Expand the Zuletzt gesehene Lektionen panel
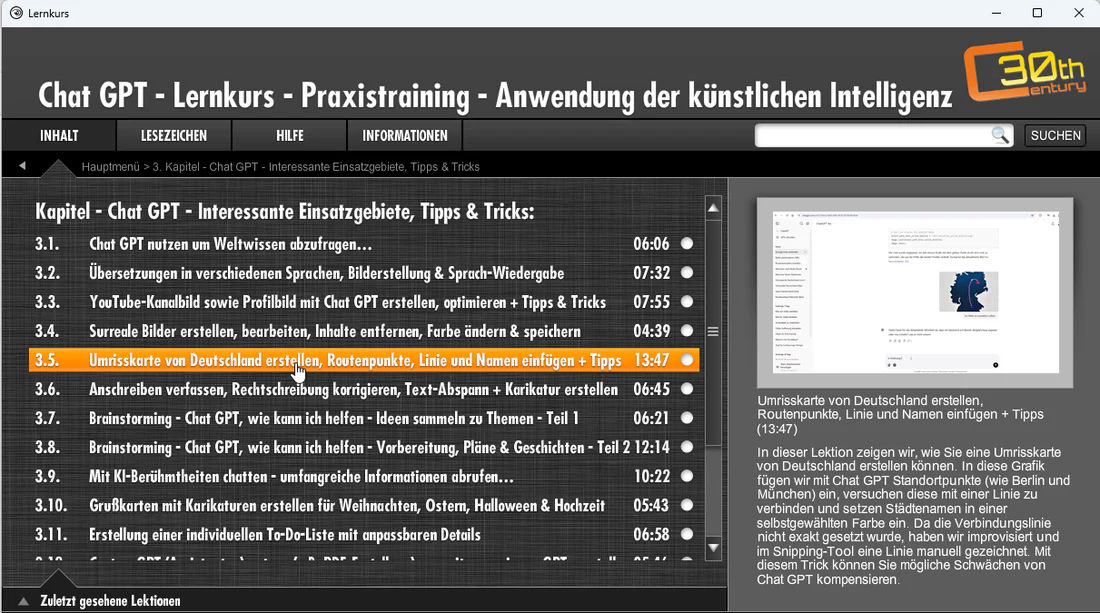Viewport: 1100px width, 613px height. click(x=24, y=601)
